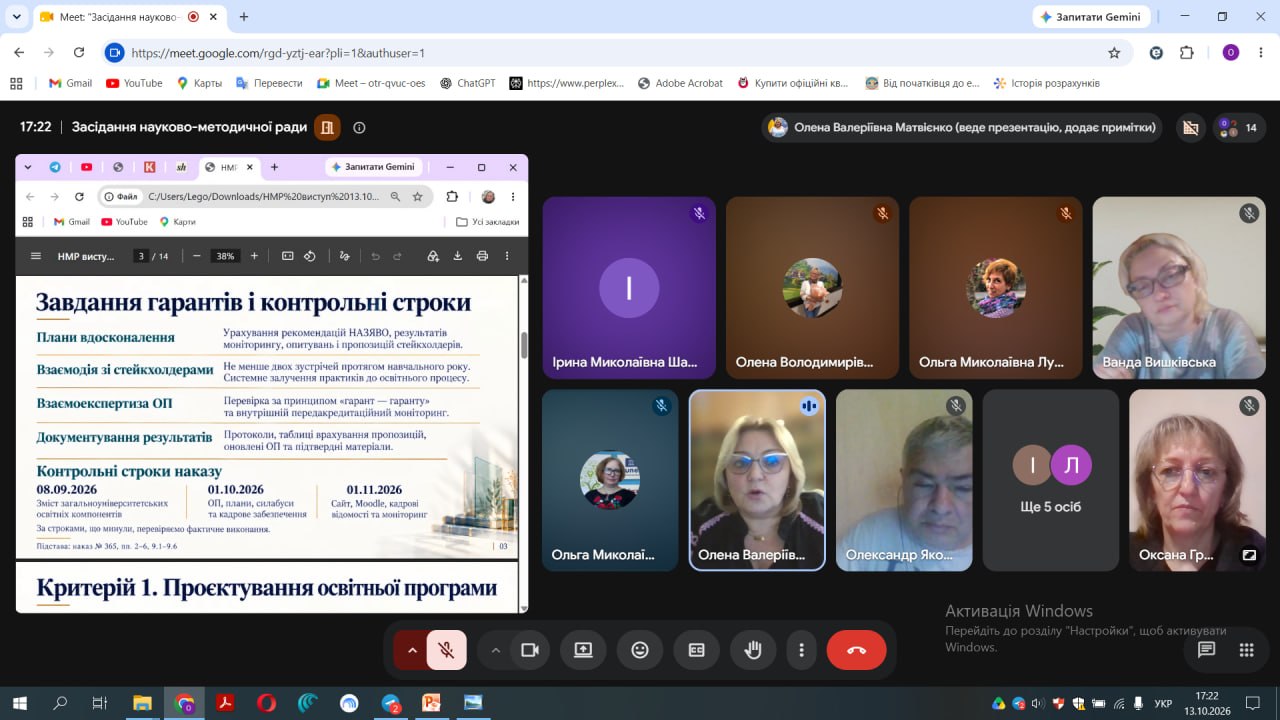This screenshot has height=720, width=1280.
Task: Open the Adobe Acrobat bookmark
Action: tap(679, 83)
